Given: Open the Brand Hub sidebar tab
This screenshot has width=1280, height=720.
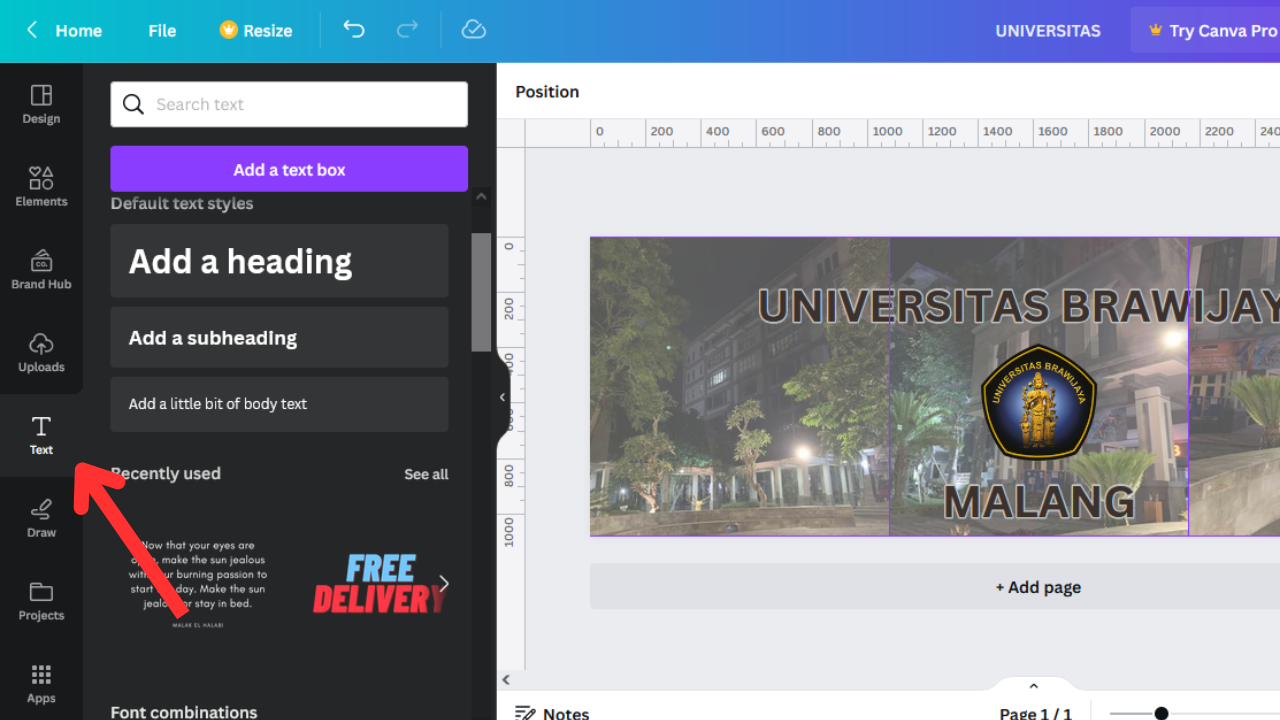Looking at the screenshot, I should [41, 270].
